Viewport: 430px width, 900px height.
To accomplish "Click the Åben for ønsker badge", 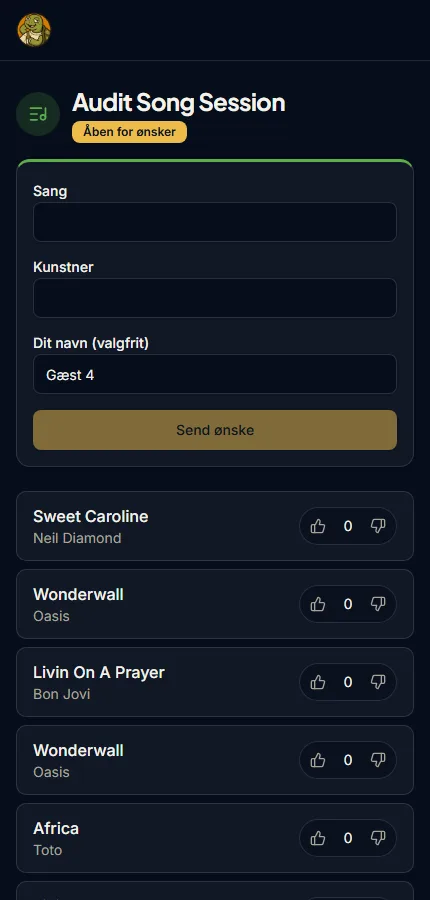I will (x=129, y=132).
